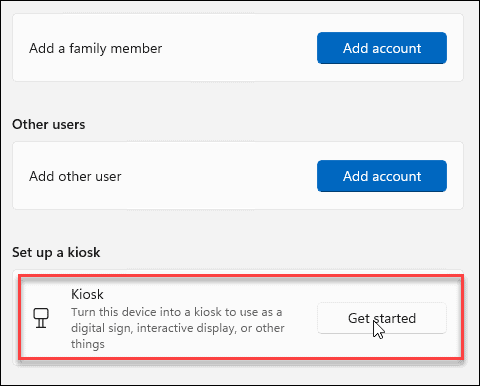Click the 'Kiosk' title text

pyautogui.click(x=87, y=294)
